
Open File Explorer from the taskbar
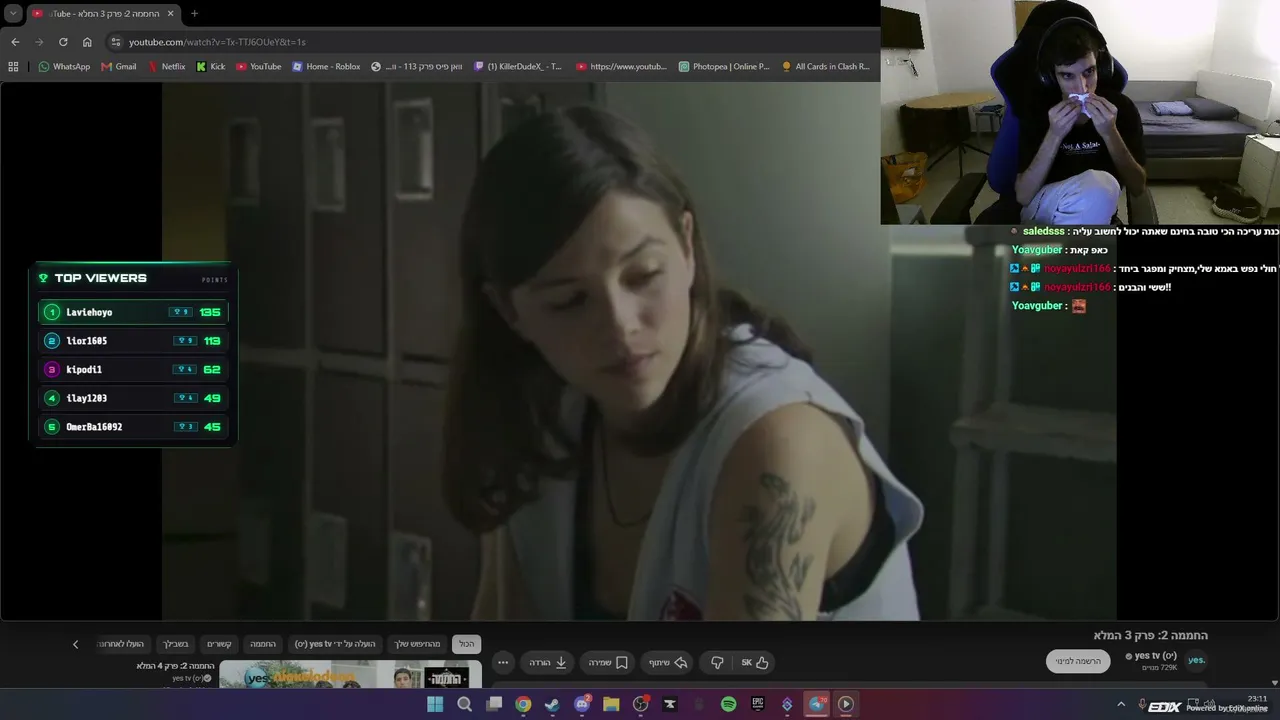tap(611, 704)
